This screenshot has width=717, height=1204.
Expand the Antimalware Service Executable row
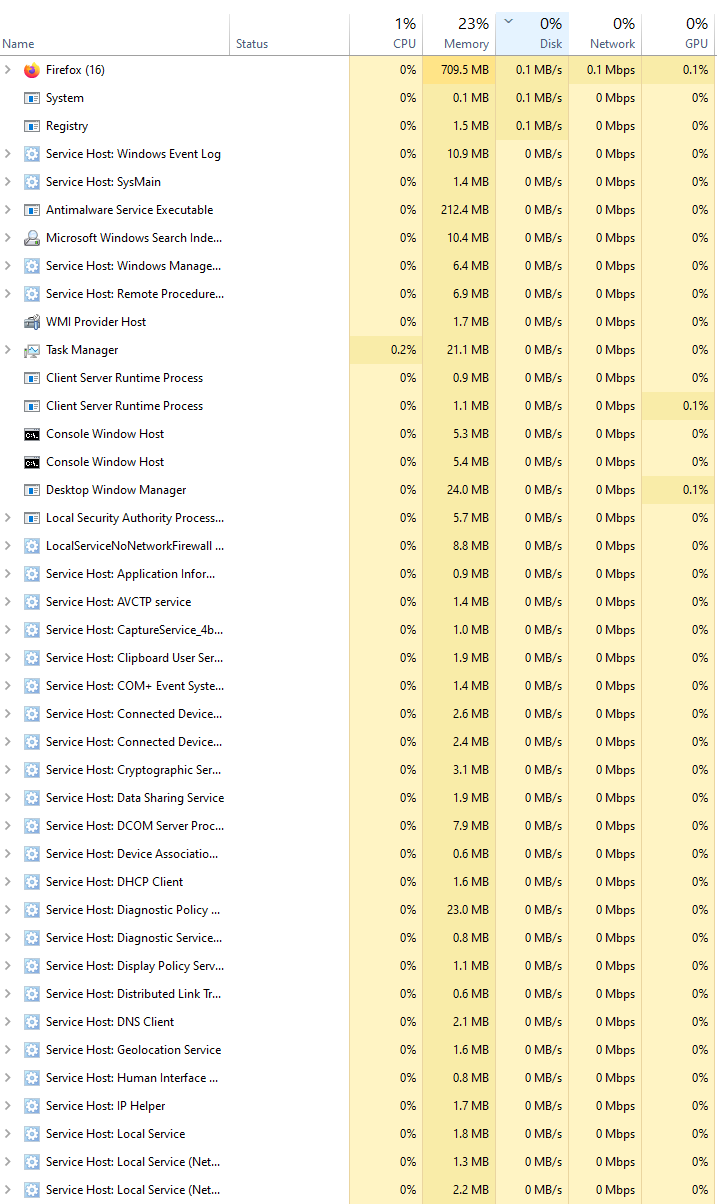click(x=8, y=210)
